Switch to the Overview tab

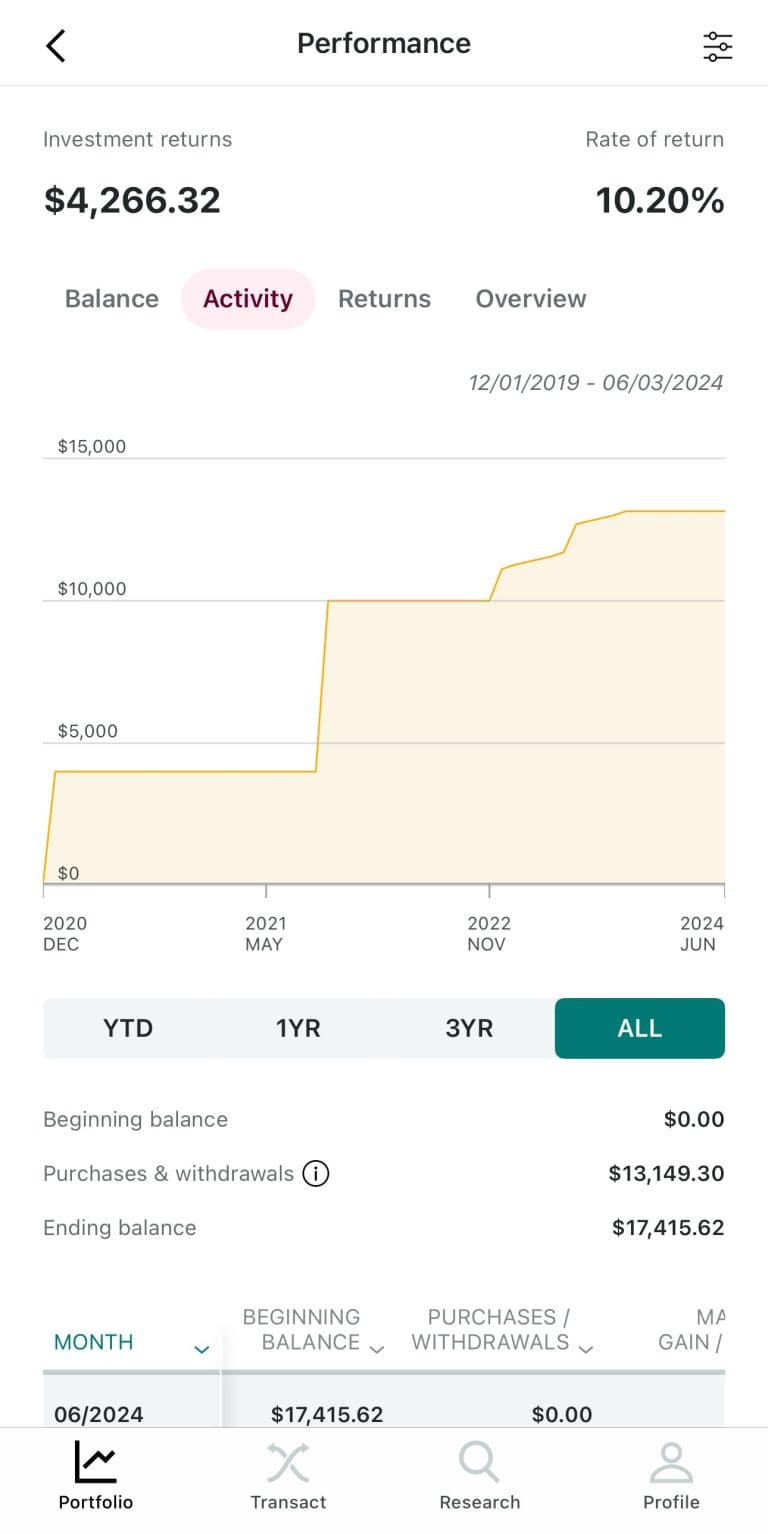coord(531,299)
